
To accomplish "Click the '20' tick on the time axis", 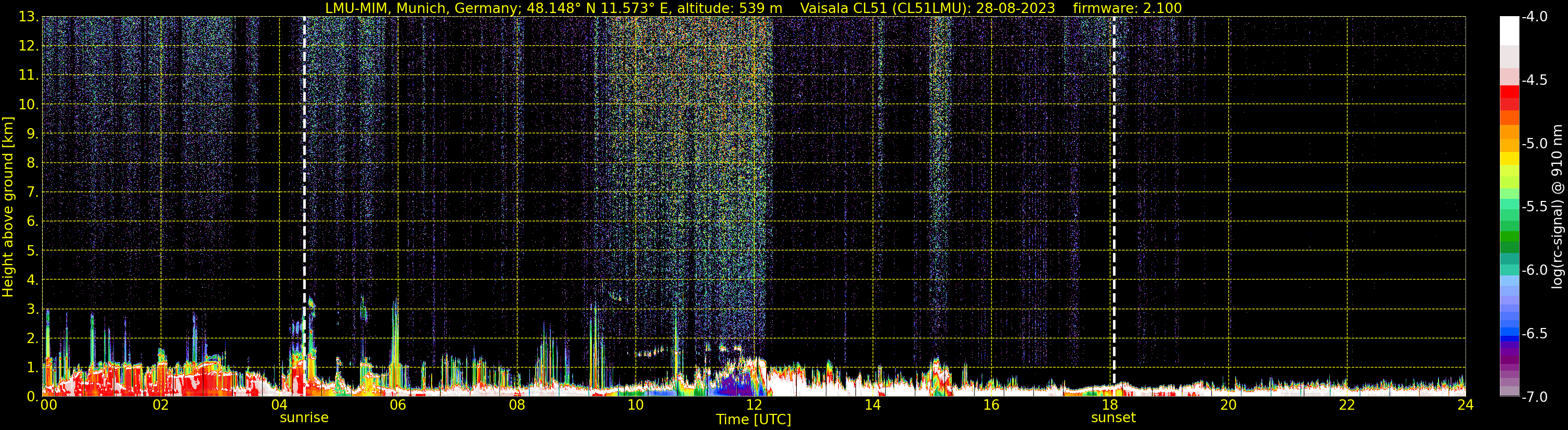I will pos(1228,405).
